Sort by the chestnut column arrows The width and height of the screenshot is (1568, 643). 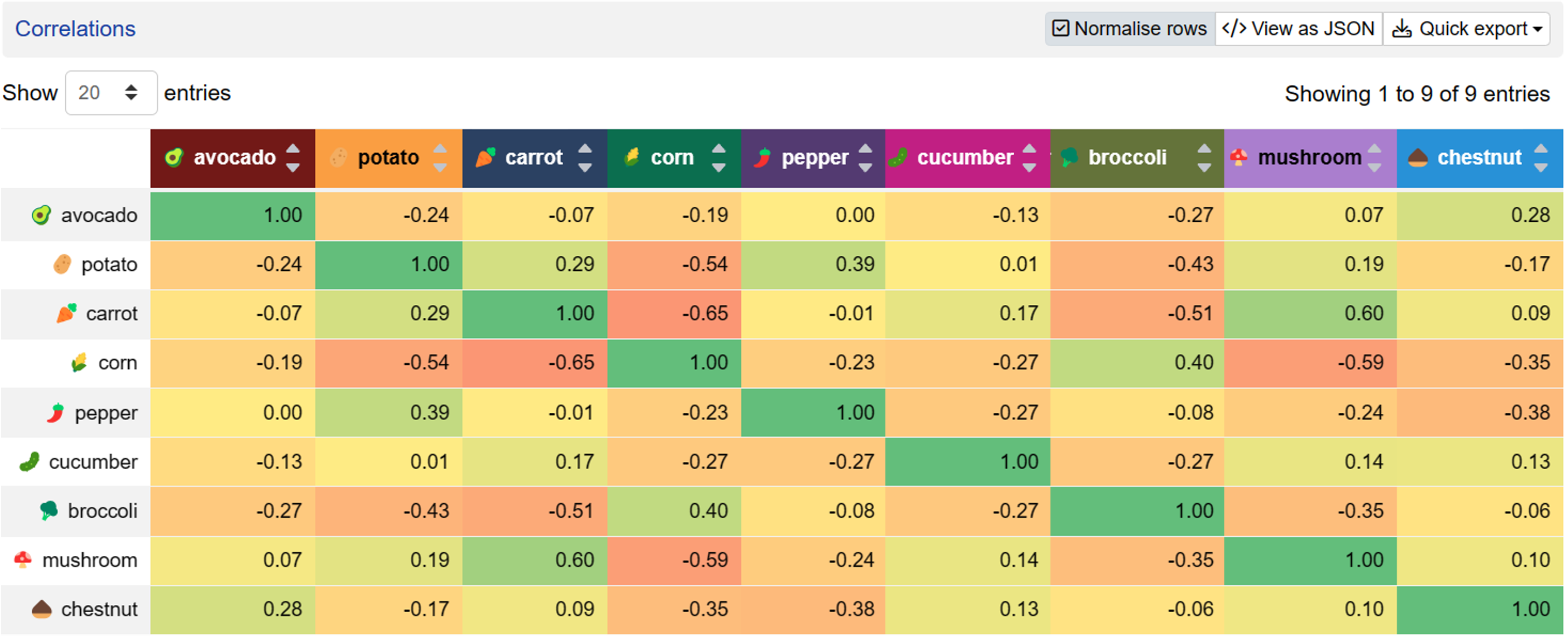1540,158
